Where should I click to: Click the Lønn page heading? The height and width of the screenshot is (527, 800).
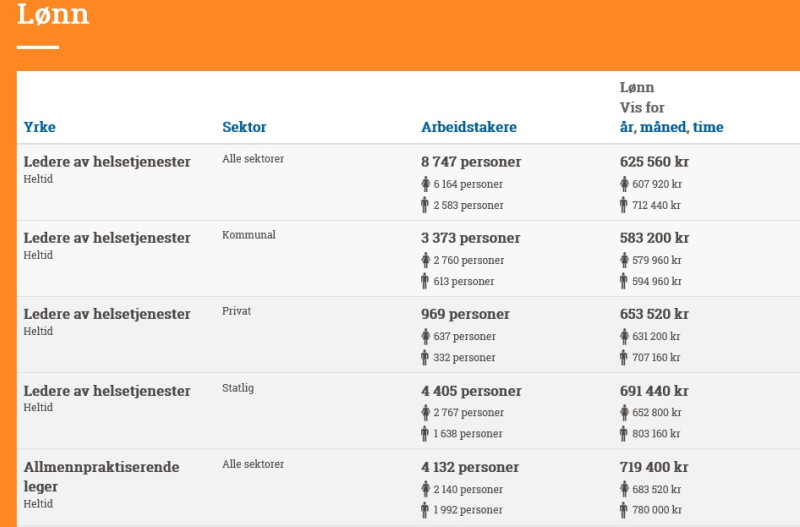53,14
